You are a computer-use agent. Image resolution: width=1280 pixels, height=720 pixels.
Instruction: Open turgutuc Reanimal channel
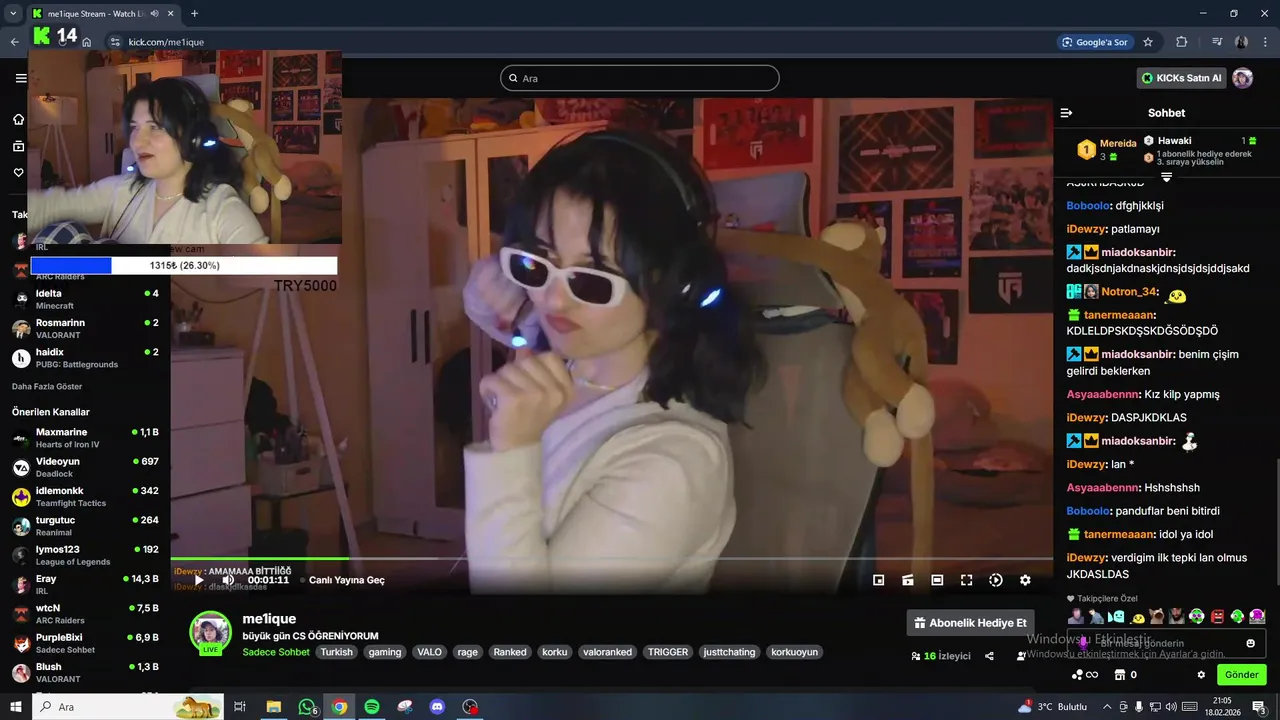tap(85, 526)
